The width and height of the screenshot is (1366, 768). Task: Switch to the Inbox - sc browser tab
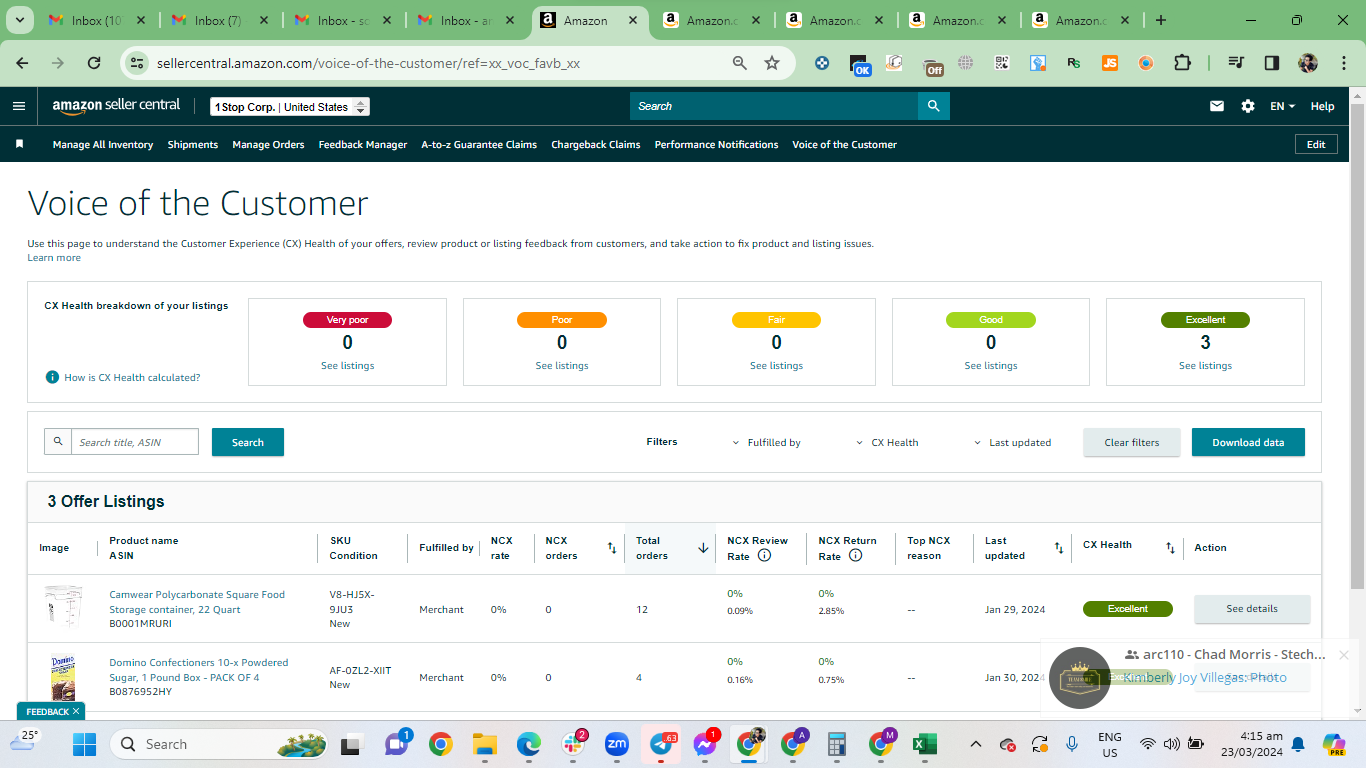pos(340,20)
